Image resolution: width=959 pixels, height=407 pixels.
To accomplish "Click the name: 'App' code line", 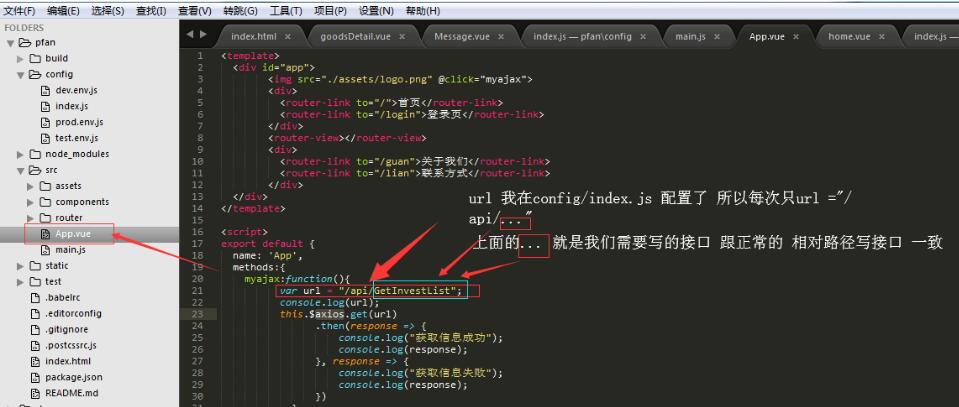I will (x=267, y=256).
